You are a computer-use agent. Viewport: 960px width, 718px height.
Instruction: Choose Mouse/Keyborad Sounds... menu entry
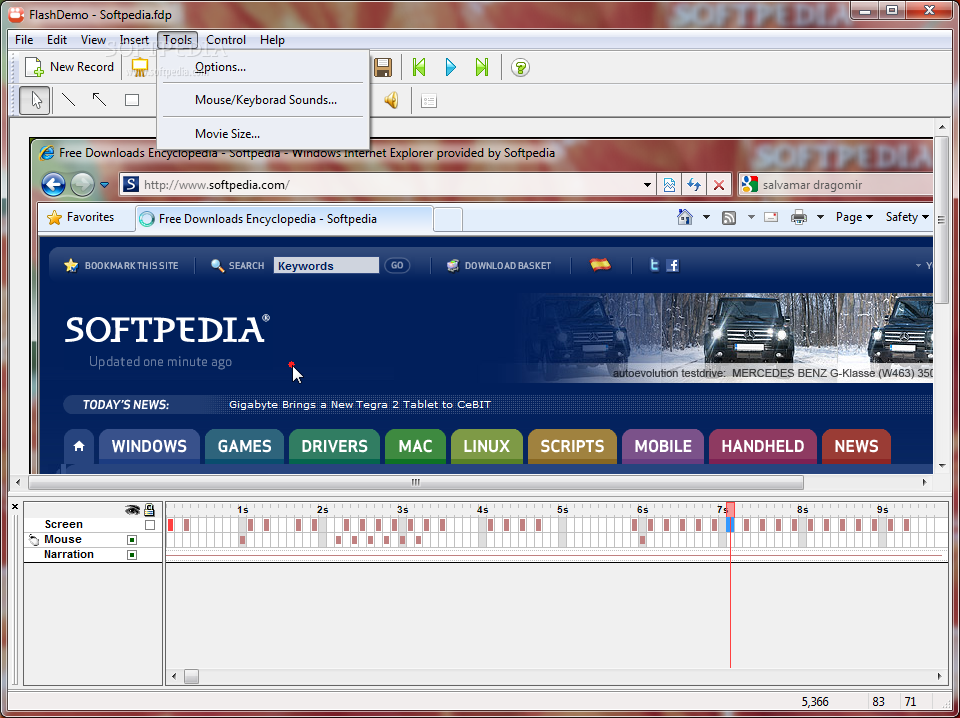263,100
